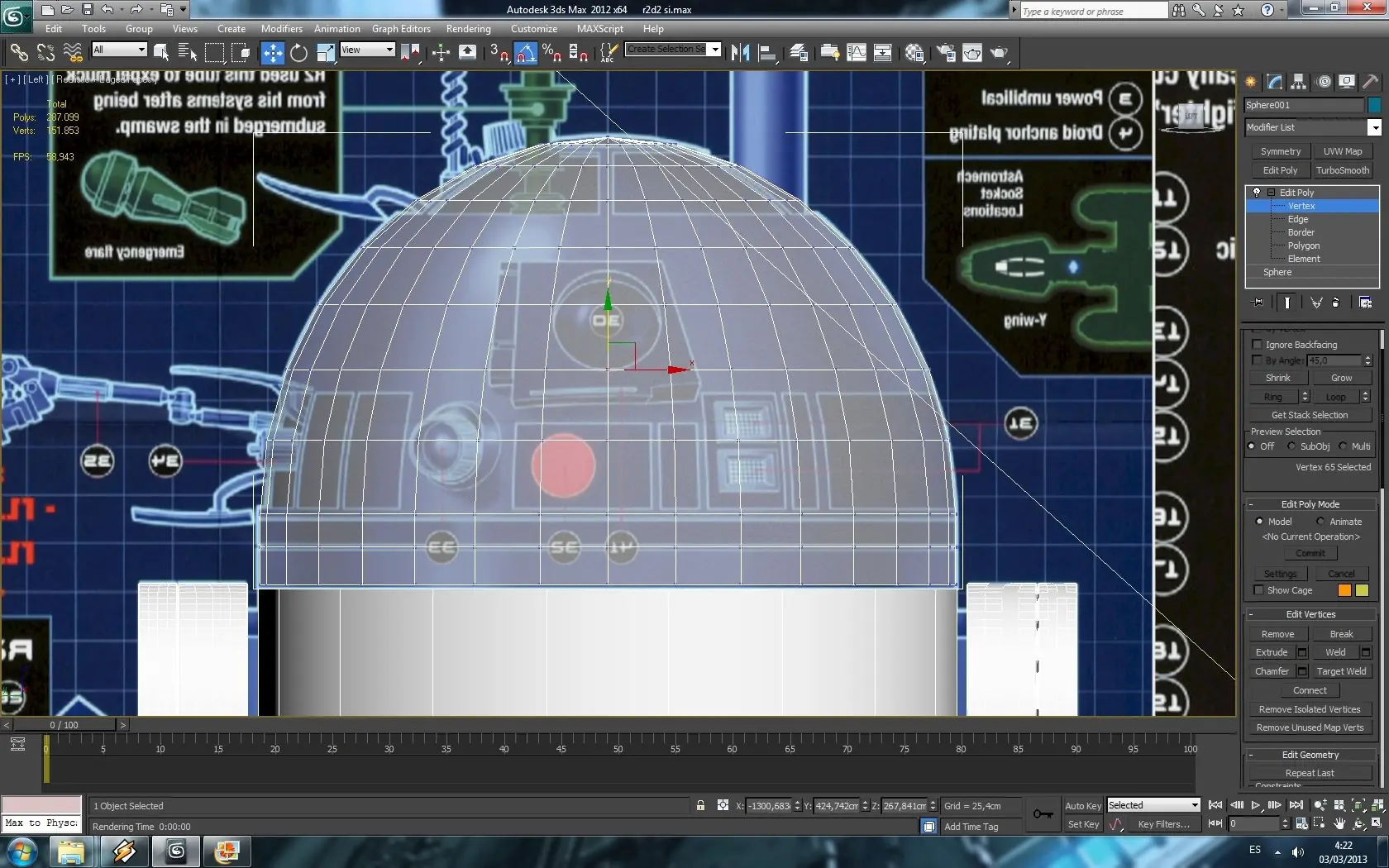
Task: Click the Symmetry modifier button
Action: [1280, 151]
